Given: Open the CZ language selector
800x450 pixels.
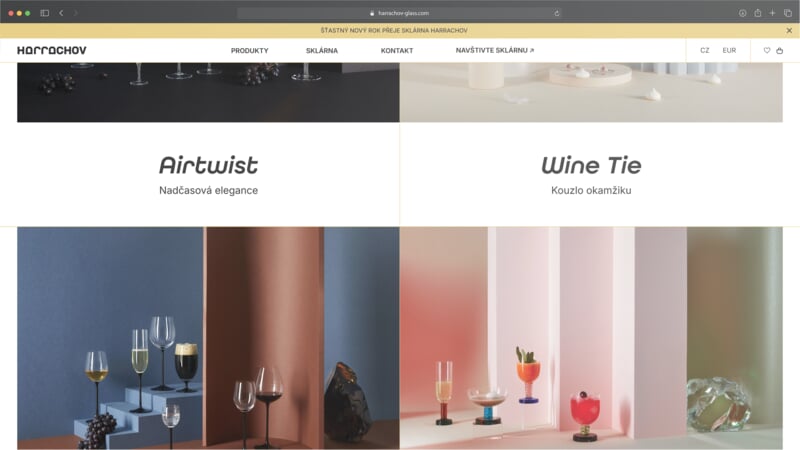Looking at the screenshot, I should pos(705,51).
